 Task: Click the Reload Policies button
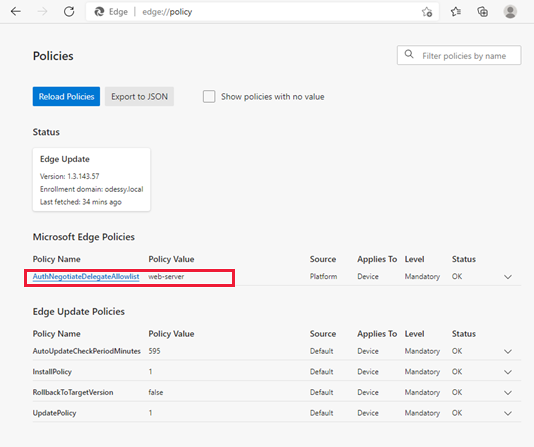[x=66, y=96]
